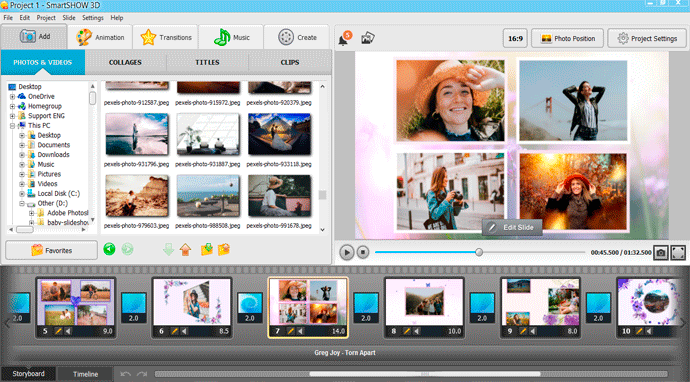Open the notifications bell icon
Viewport: 690px width, 382px height.
coord(344,39)
